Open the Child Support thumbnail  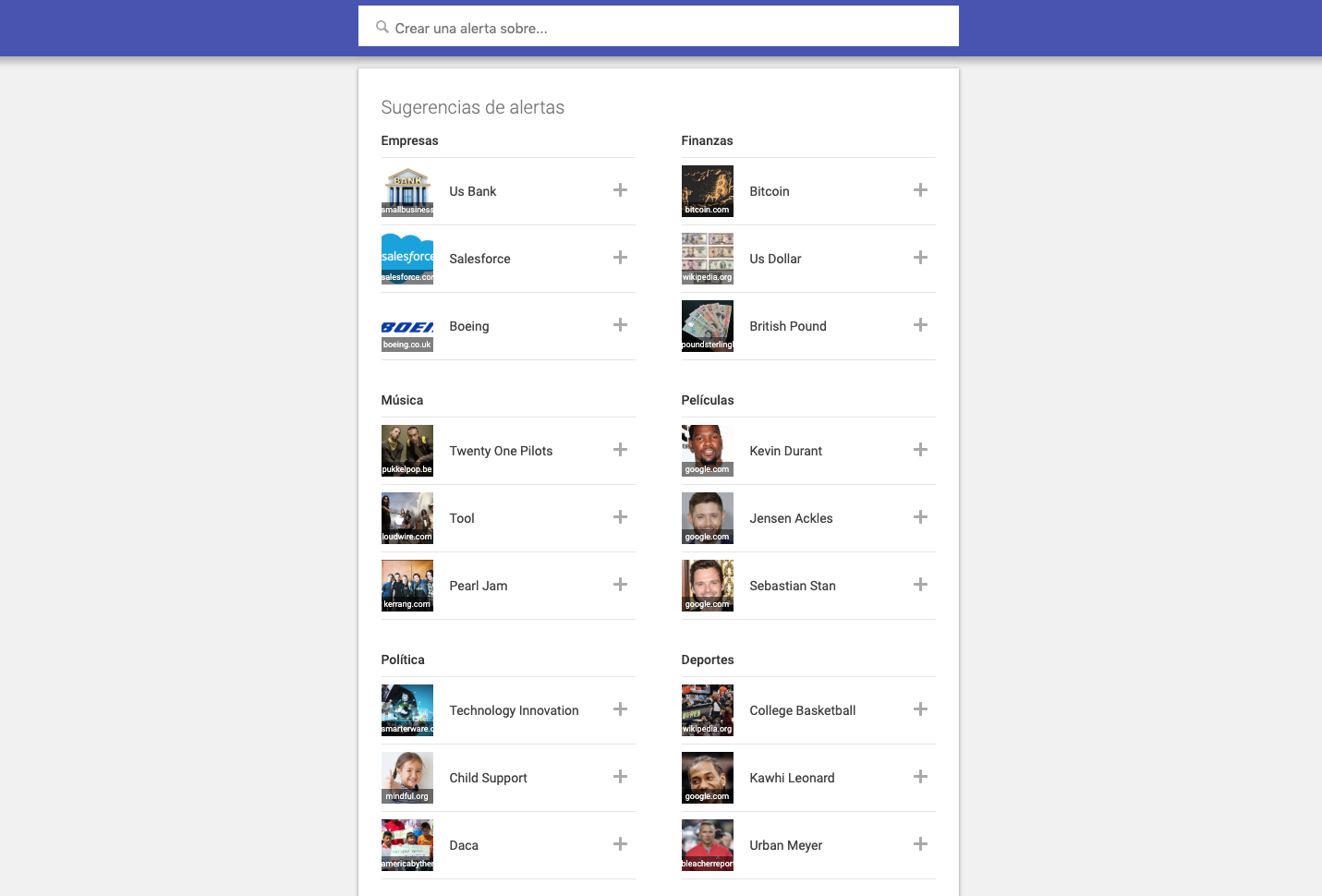[407, 778]
